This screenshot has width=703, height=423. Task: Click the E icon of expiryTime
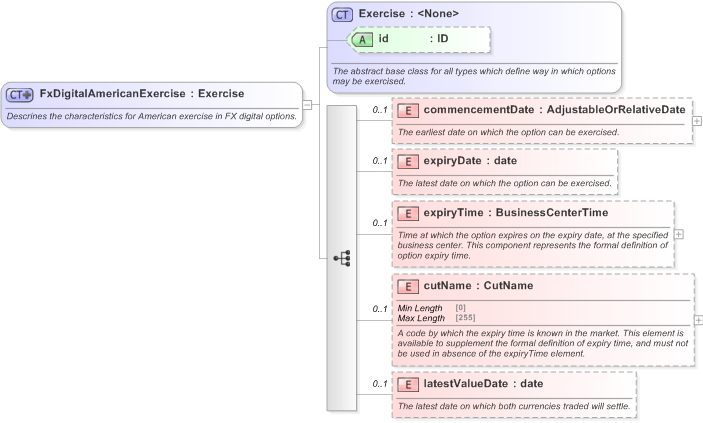[408, 214]
